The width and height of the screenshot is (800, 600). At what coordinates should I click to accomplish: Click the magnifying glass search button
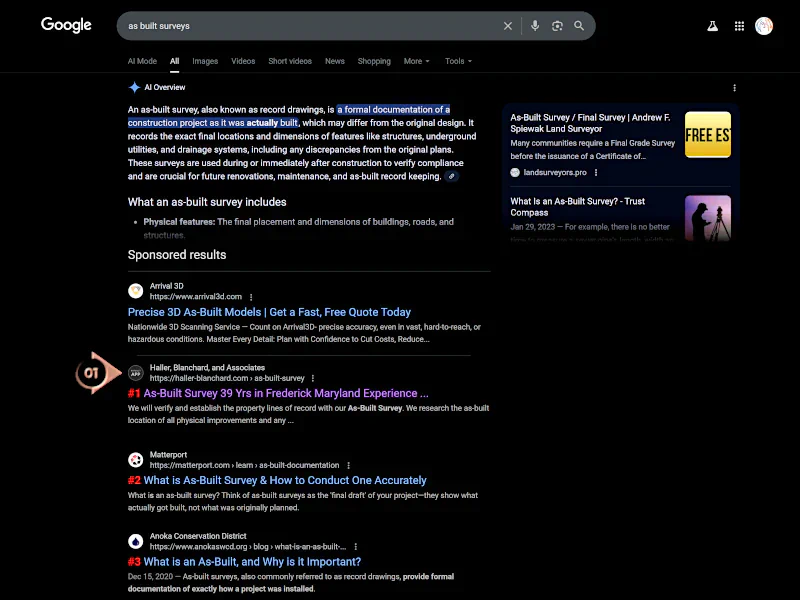point(579,26)
